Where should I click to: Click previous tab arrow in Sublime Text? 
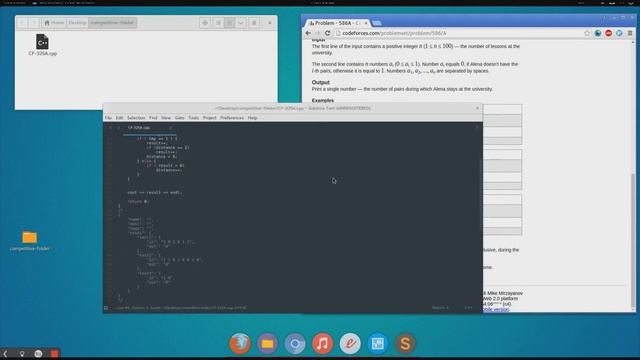[x=110, y=128]
